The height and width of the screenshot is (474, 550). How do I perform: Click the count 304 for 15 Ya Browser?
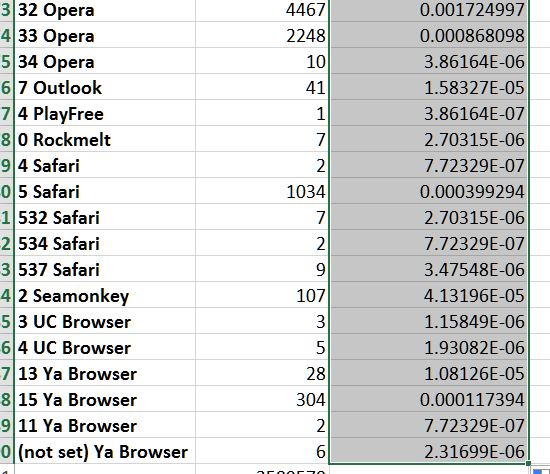point(262,398)
